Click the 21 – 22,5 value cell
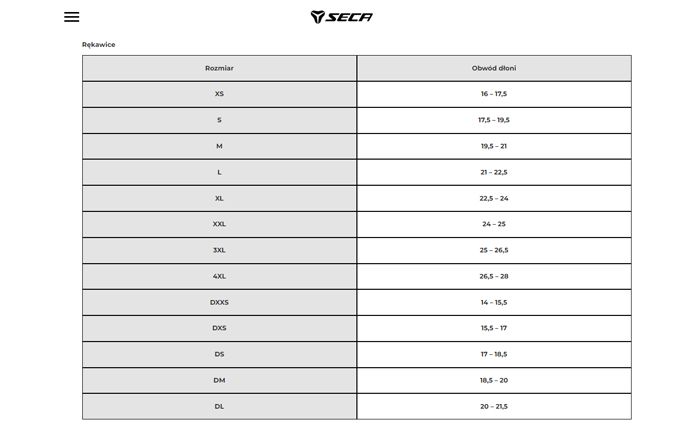The image size is (700, 432). coord(494,172)
